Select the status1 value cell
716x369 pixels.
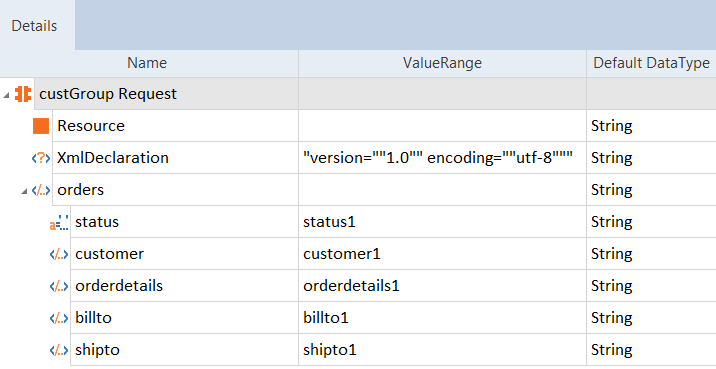tap(442, 221)
